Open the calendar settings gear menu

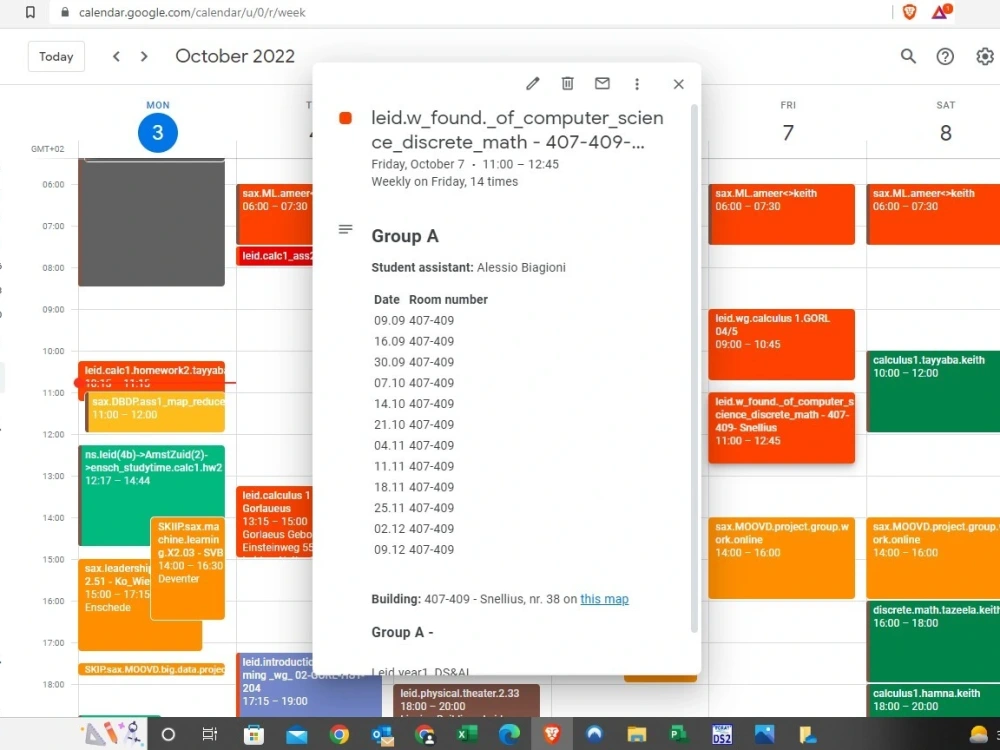985,56
